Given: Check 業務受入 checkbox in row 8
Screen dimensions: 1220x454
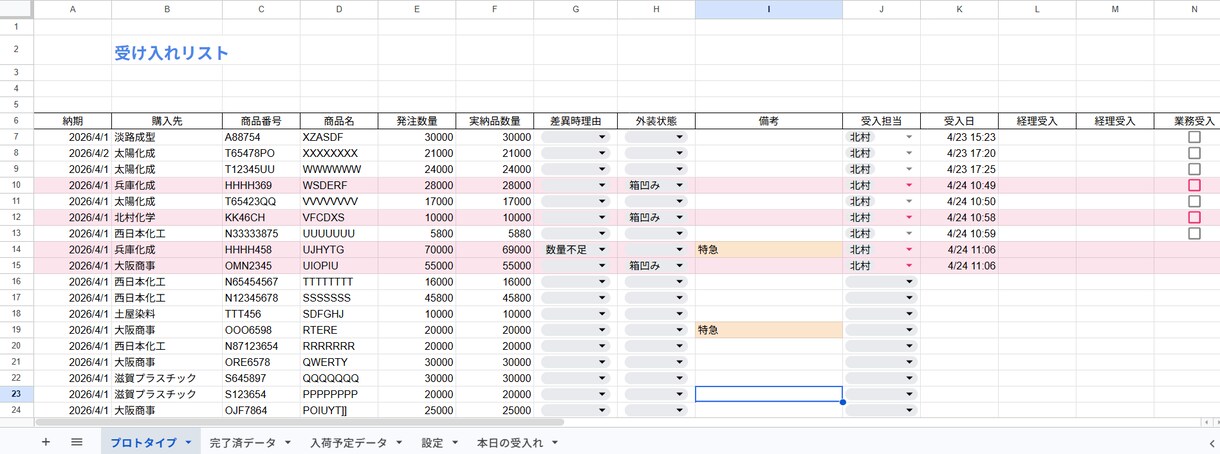Looking at the screenshot, I should coord(1194,153).
